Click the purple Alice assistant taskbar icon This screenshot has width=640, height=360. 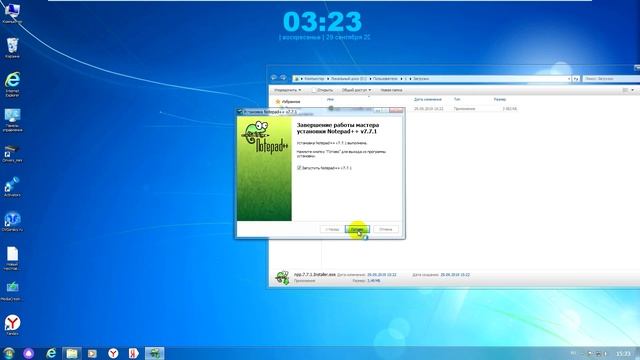pyautogui.click(x=29, y=353)
